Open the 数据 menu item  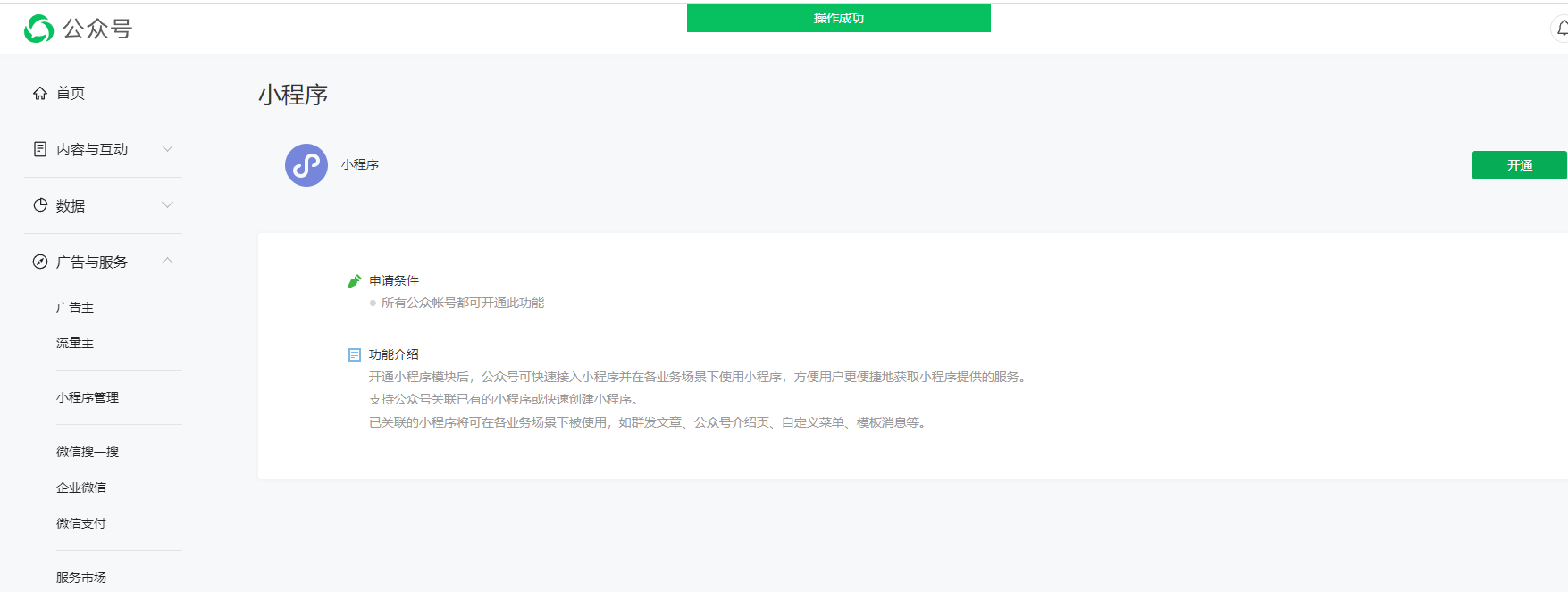(x=71, y=205)
